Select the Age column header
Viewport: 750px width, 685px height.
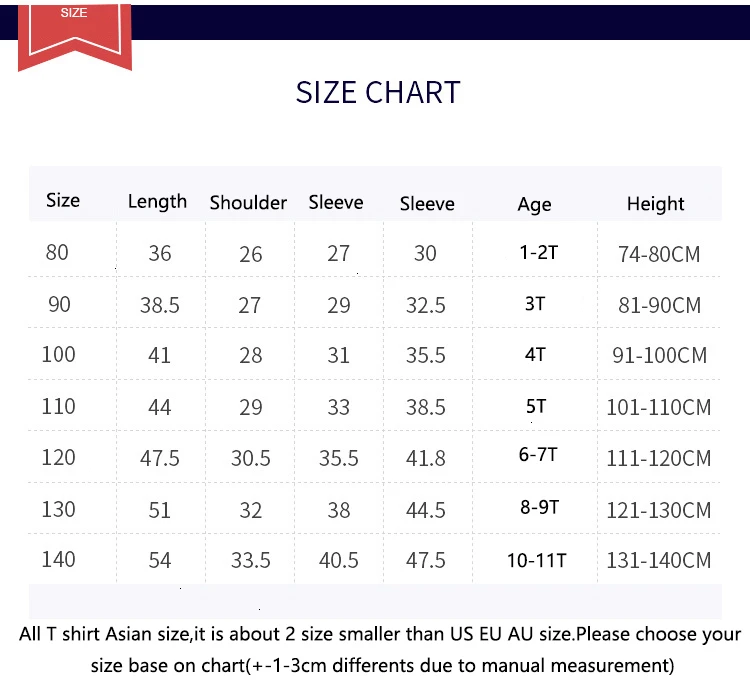tap(534, 204)
